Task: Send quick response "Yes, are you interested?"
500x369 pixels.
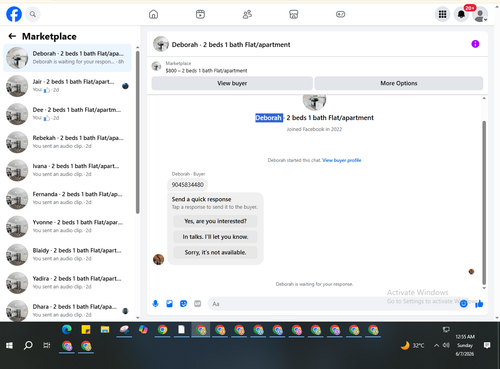Action: (215, 221)
